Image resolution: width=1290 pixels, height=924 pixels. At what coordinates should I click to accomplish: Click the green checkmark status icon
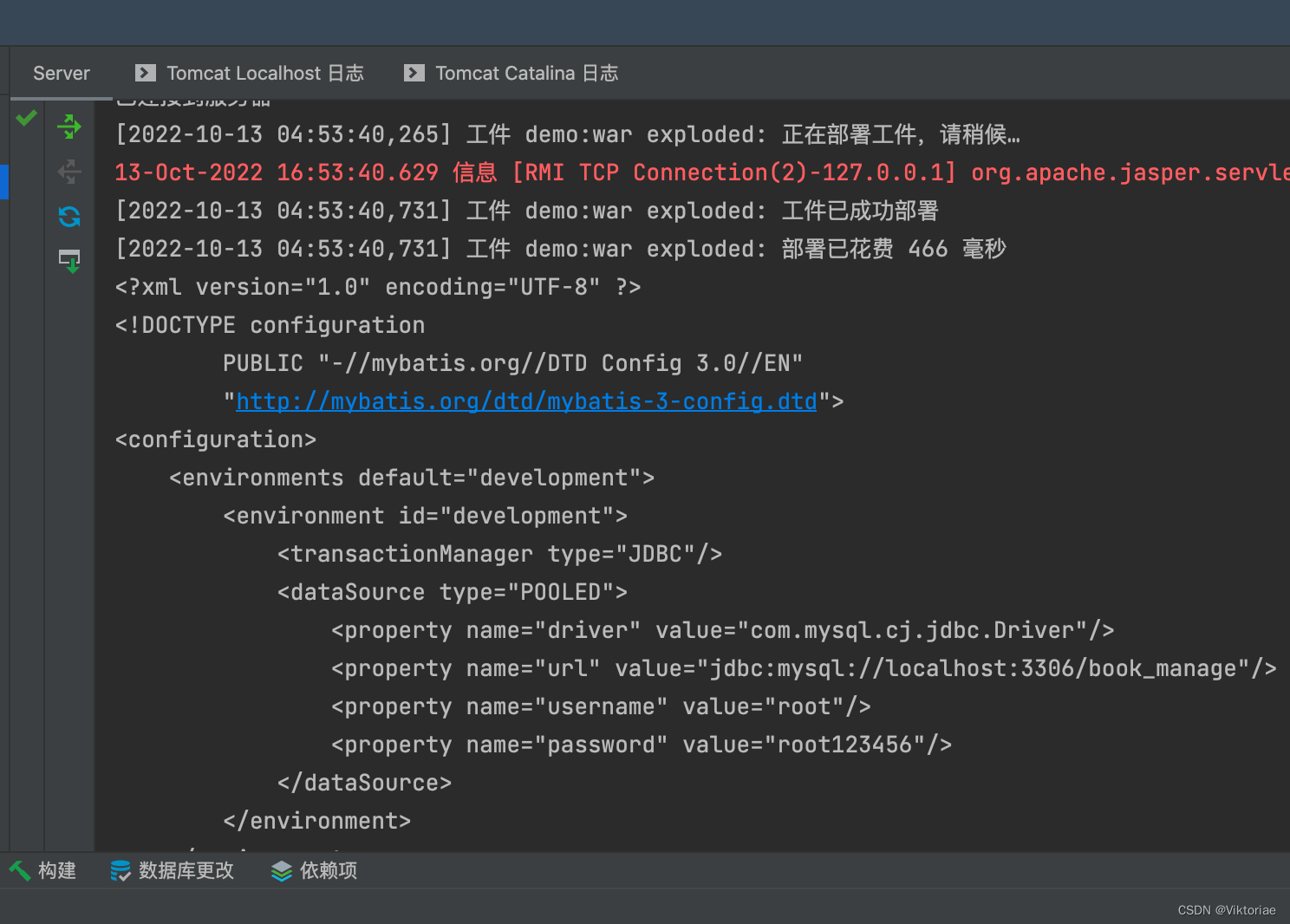[x=26, y=118]
